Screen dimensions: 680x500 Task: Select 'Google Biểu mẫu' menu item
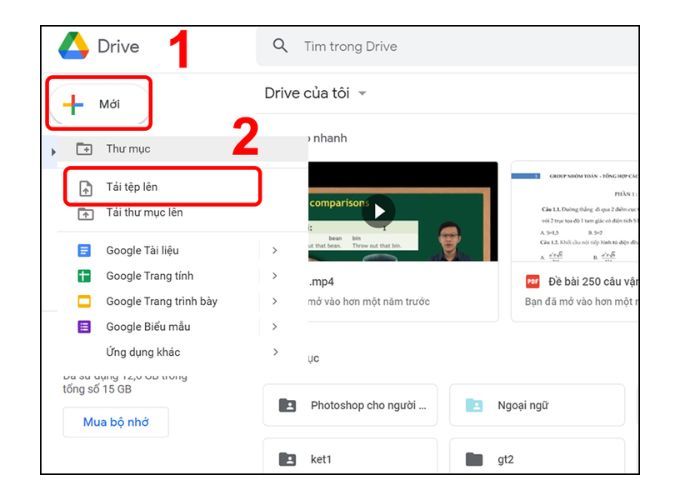[182, 327]
